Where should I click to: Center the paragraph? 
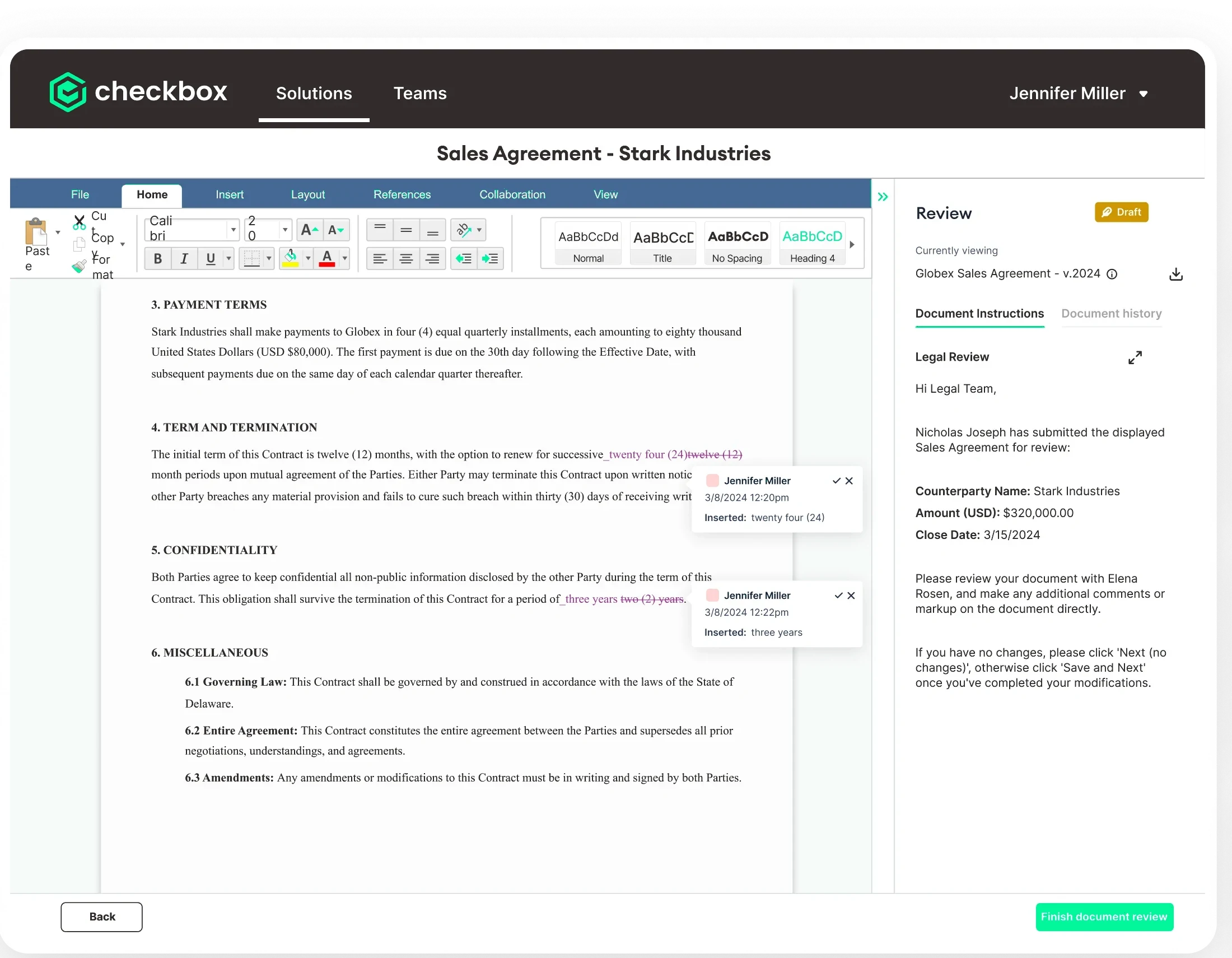[x=406, y=259]
